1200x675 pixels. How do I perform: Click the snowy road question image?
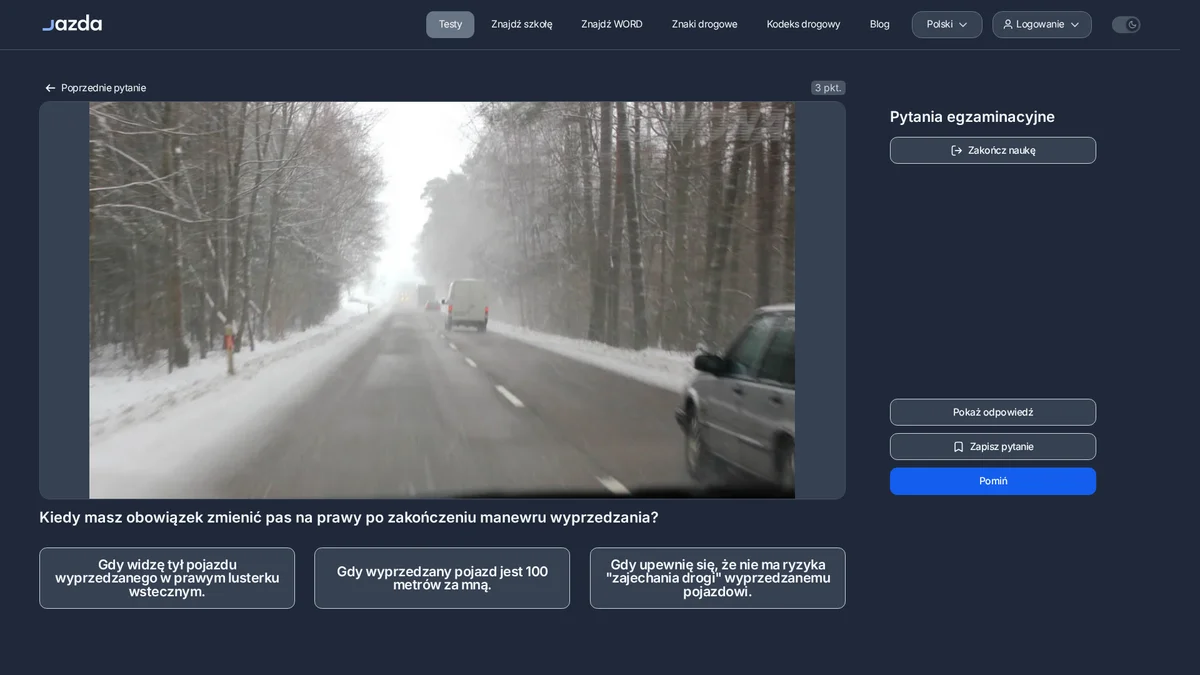(442, 300)
